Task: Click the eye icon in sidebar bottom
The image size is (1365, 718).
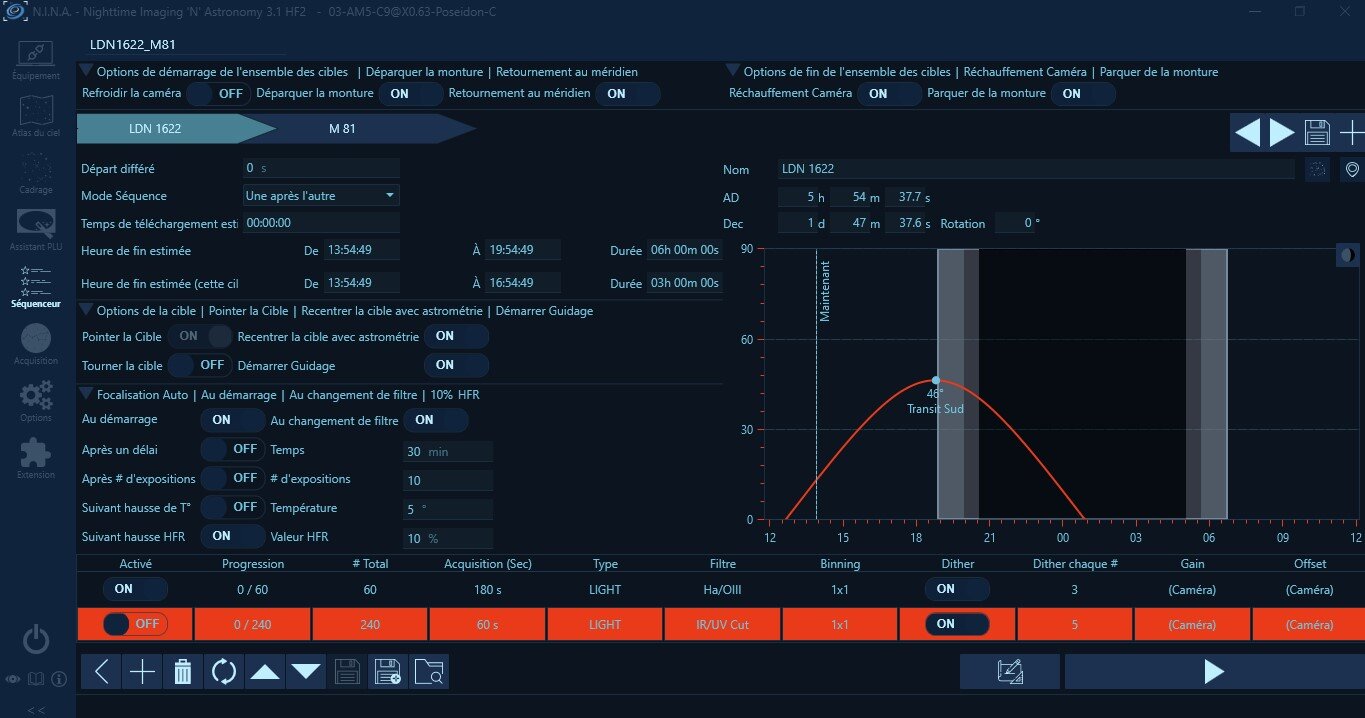Action: 13,679
